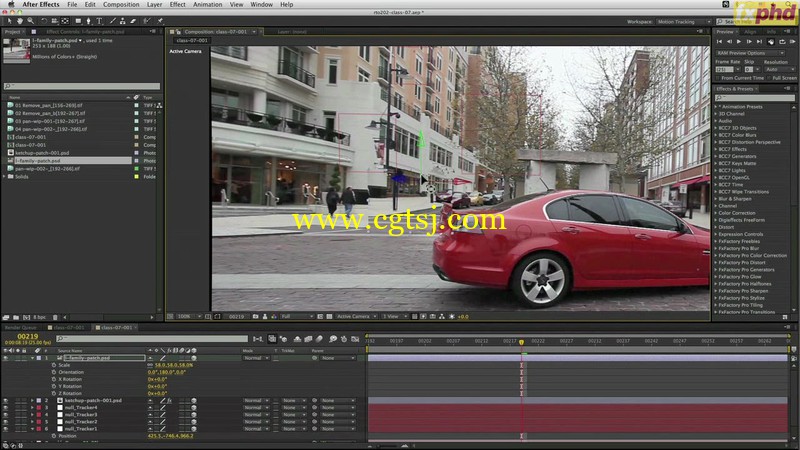Click the Motion Blur enable icon in timeline

319,339
